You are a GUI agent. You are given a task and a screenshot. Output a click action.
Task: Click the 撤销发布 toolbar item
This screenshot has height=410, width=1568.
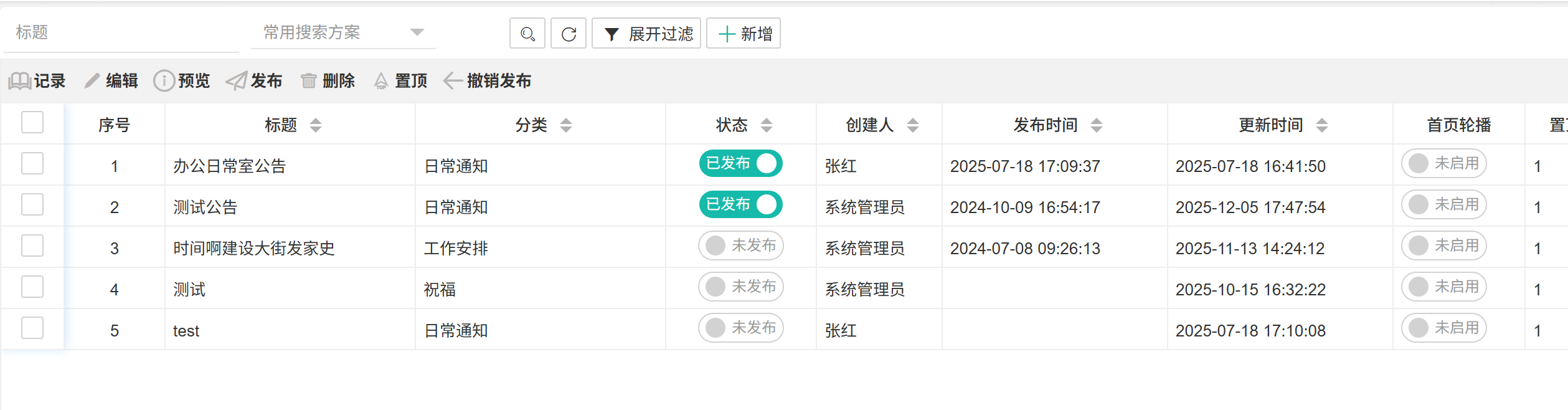click(x=487, y=81)
